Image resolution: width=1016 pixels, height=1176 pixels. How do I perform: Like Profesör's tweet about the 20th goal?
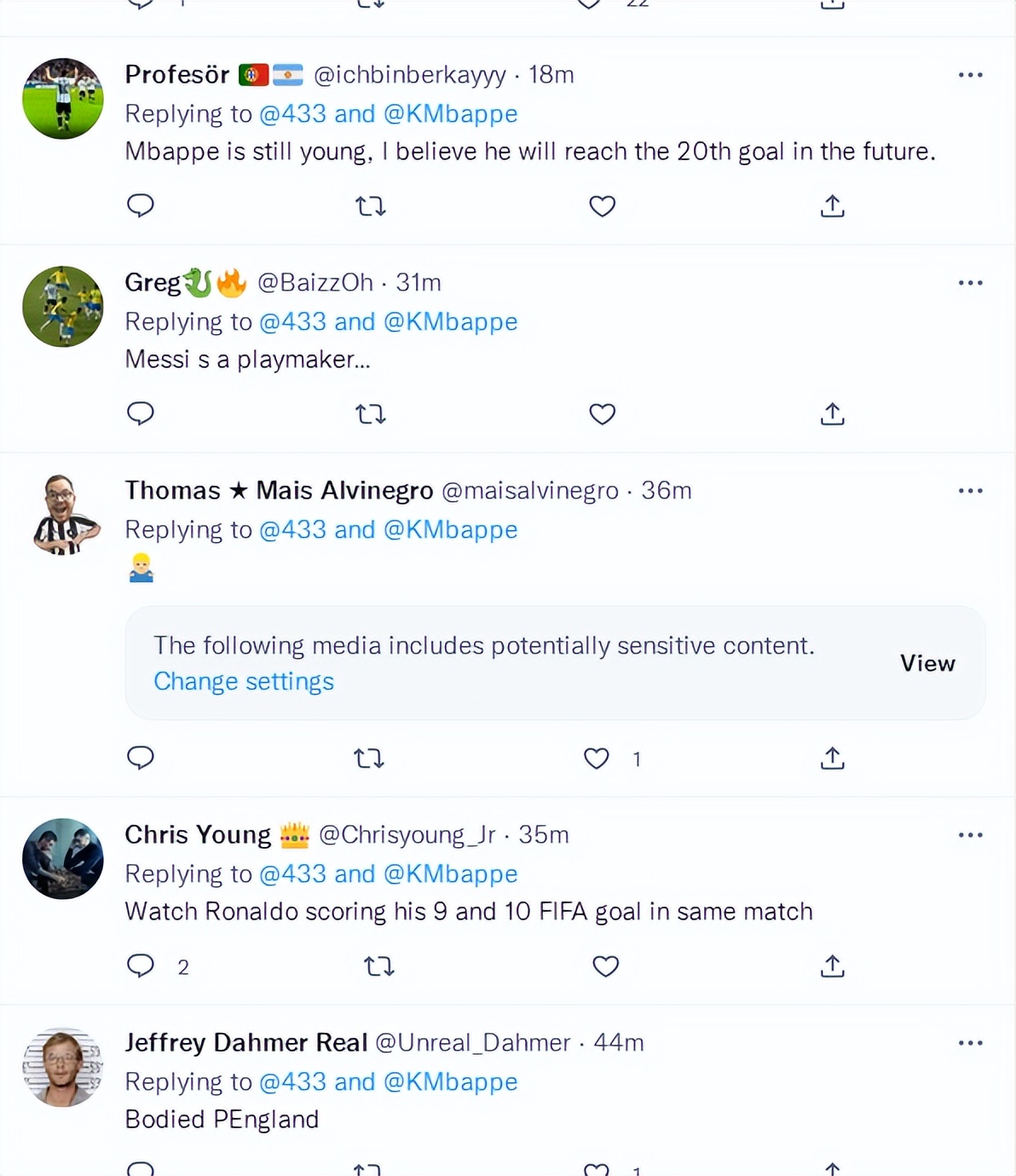(x=603, y=206)
